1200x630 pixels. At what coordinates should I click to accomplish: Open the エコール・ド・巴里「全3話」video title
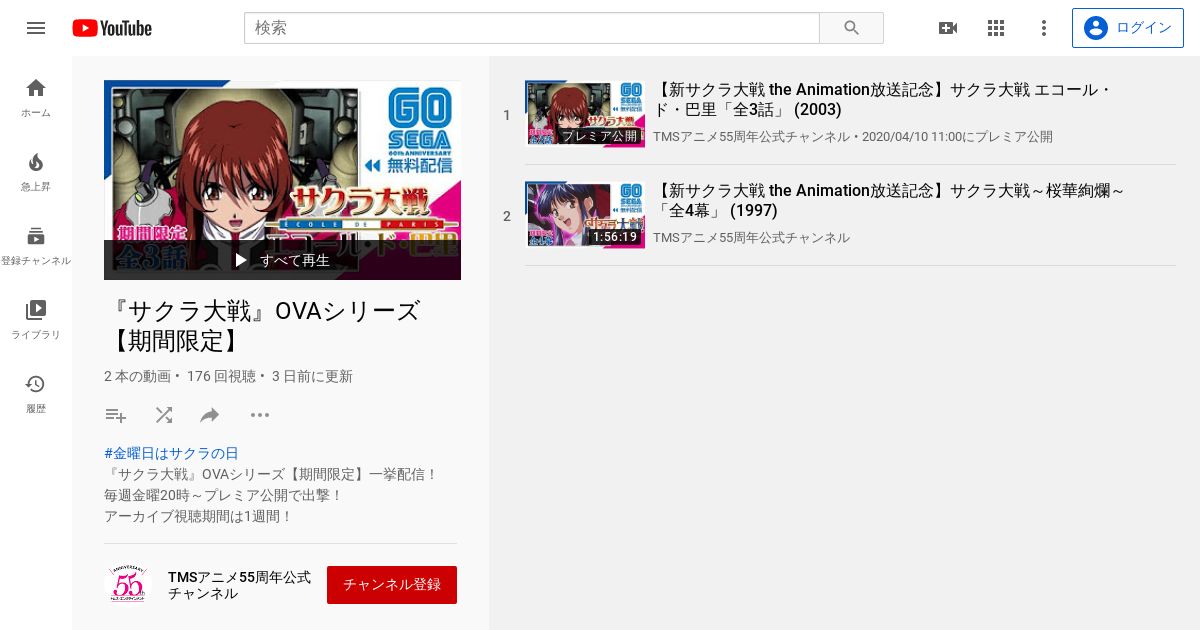882,100
